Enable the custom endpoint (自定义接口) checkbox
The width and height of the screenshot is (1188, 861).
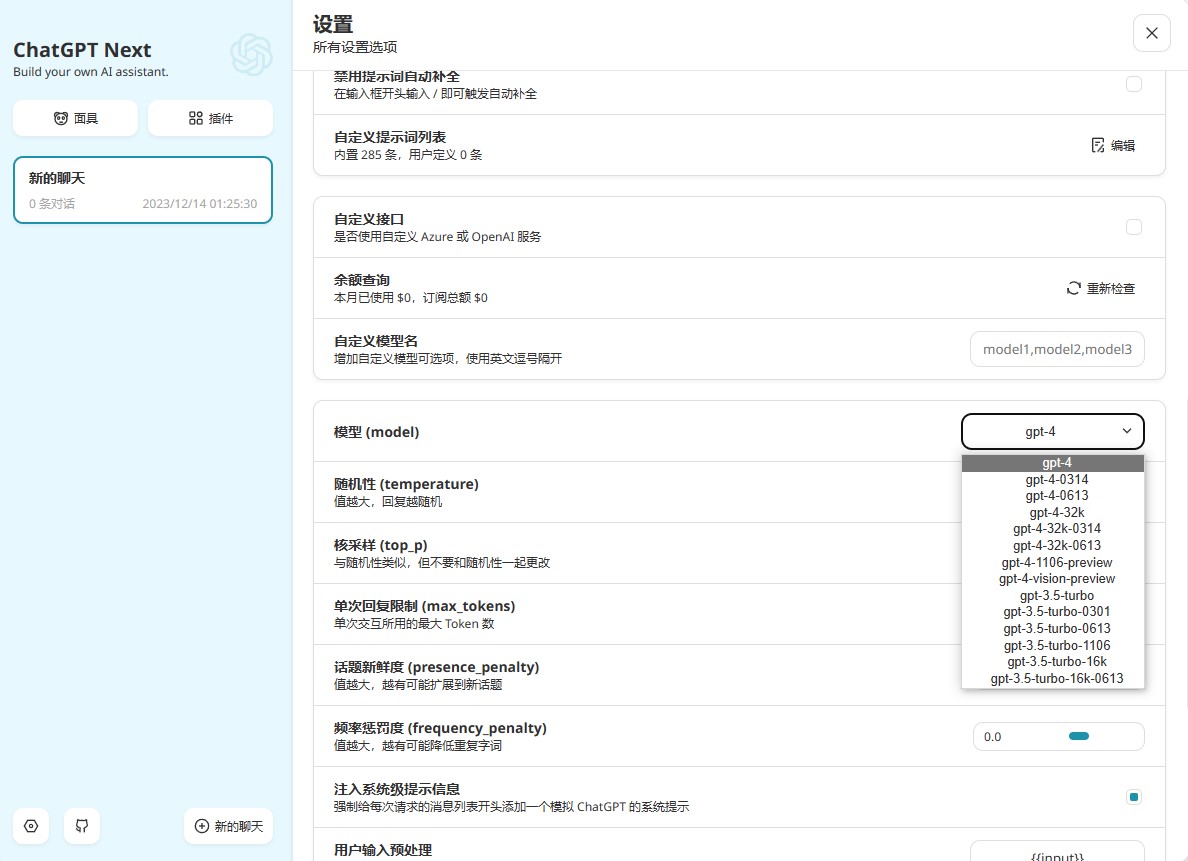pyautogui.click(x=1134, y=227)
